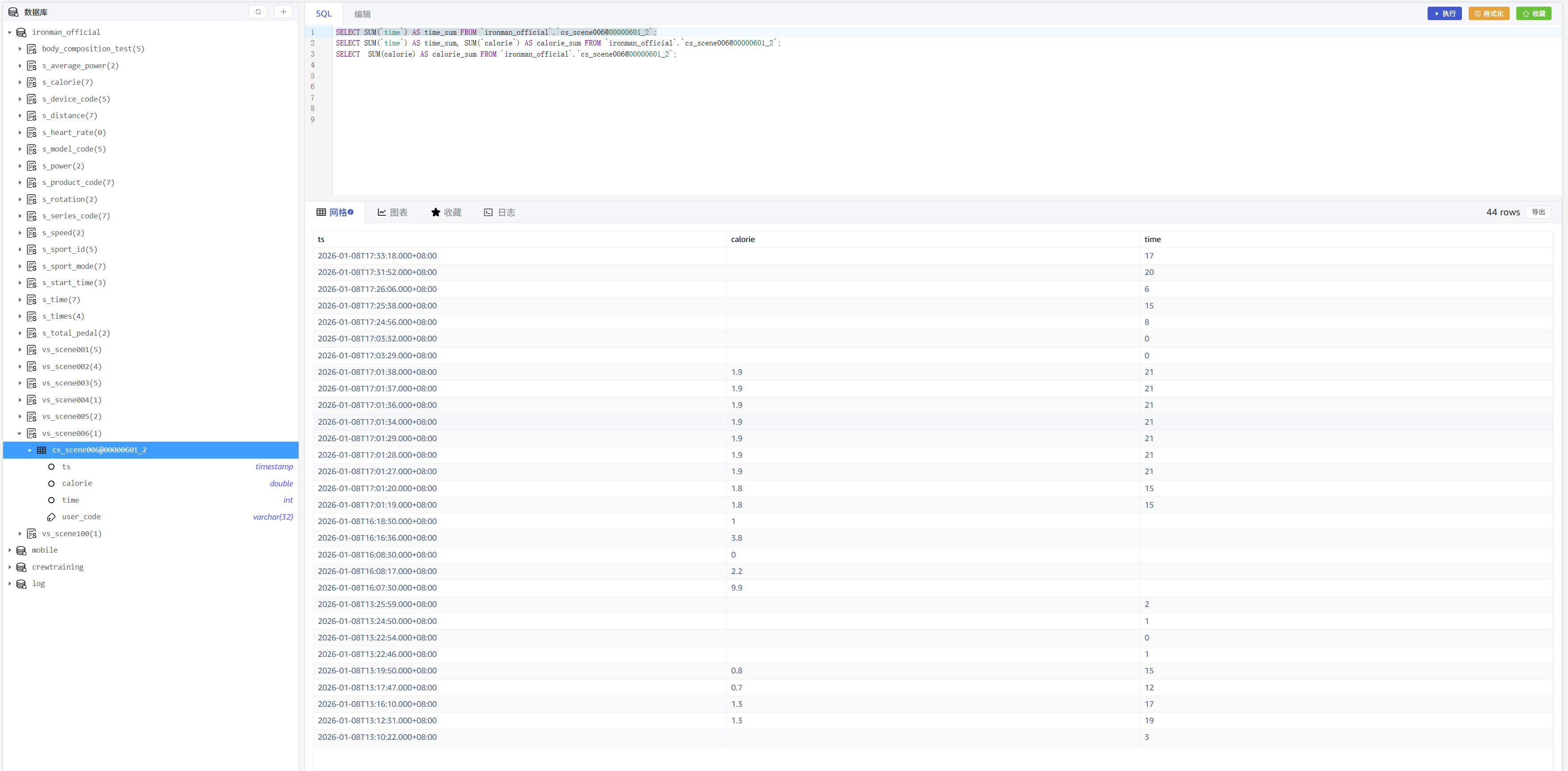Click the ironman_official database icon
The height and width of the screenshot is (771, 1568).
(21, 32)
